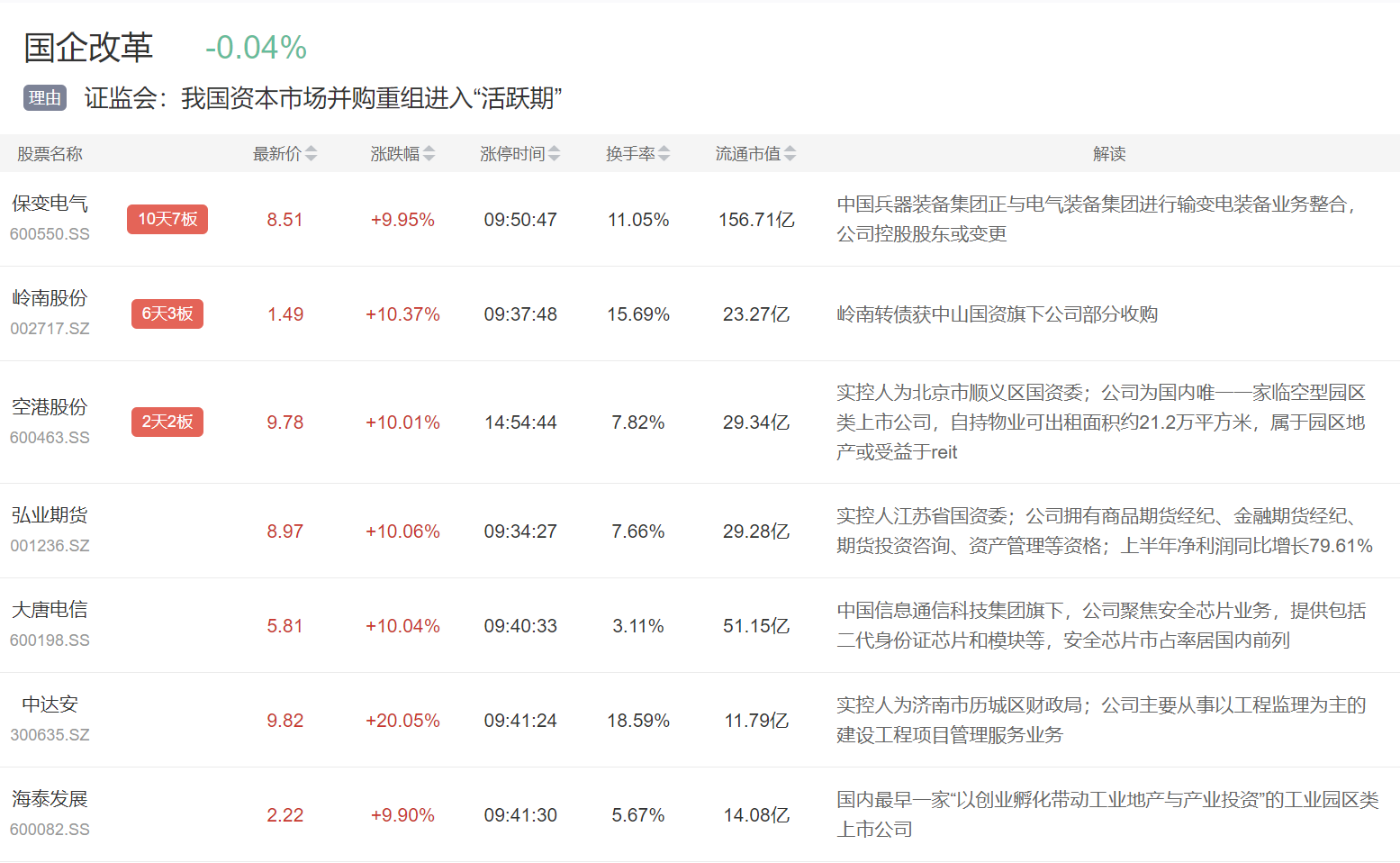Click the 证监会 并购重组 reason headline
Viewport: 1400px width, 863px height.
[323, 98]
